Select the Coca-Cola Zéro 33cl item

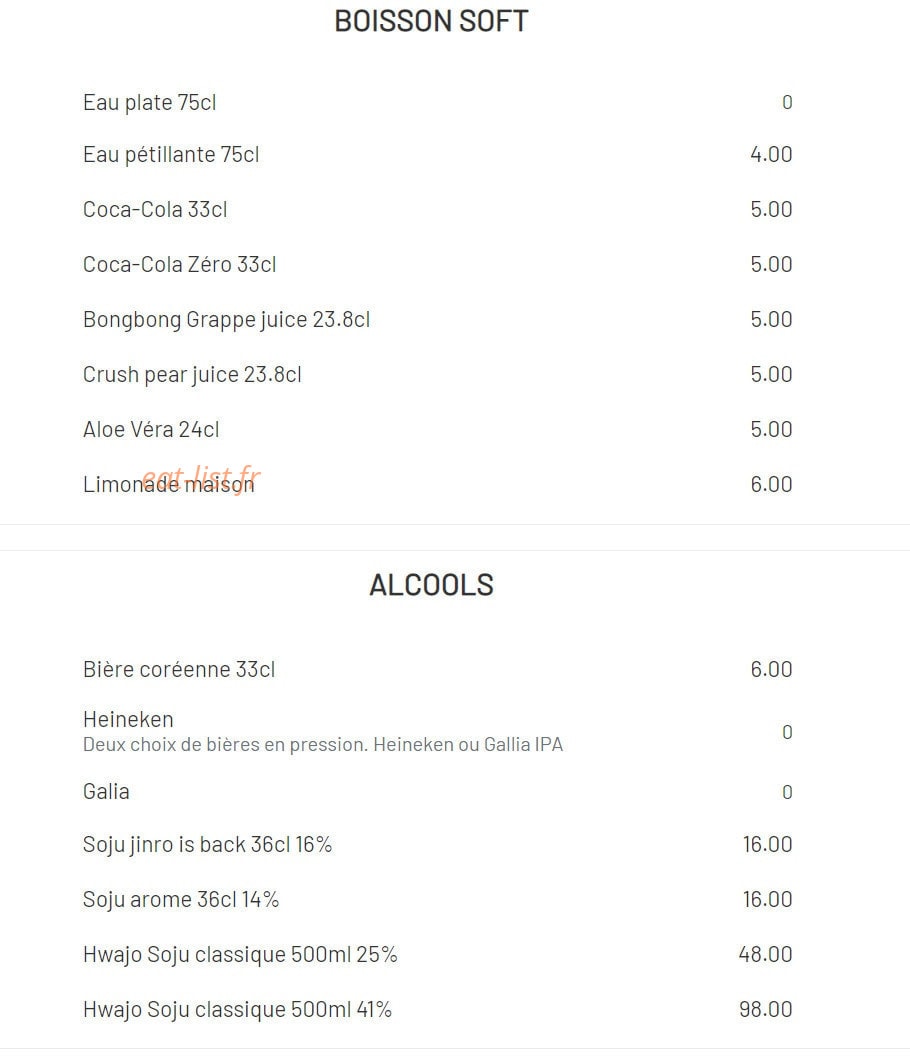pos(179,265)
